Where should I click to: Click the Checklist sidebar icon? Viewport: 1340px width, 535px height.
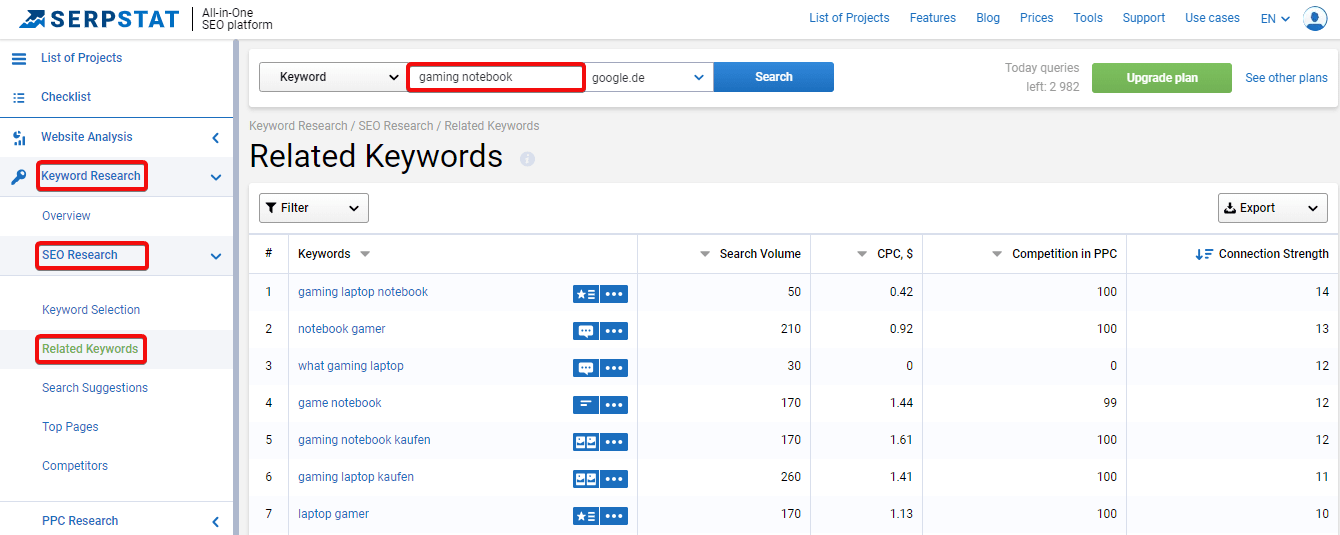pyautogui.click(x=19, y=97)
